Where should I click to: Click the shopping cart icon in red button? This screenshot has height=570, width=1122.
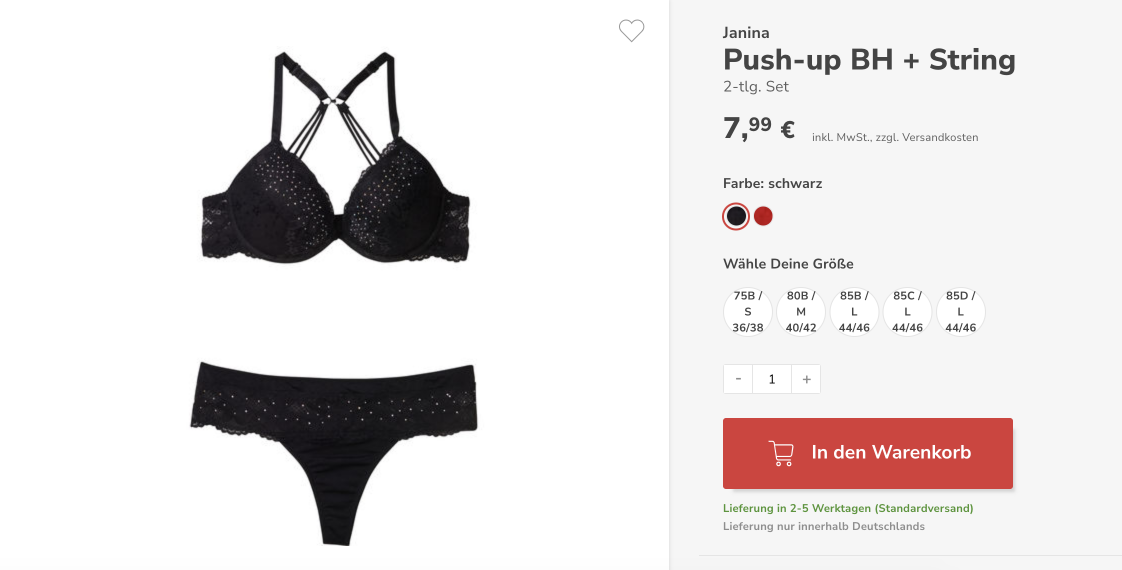point(781,453)
